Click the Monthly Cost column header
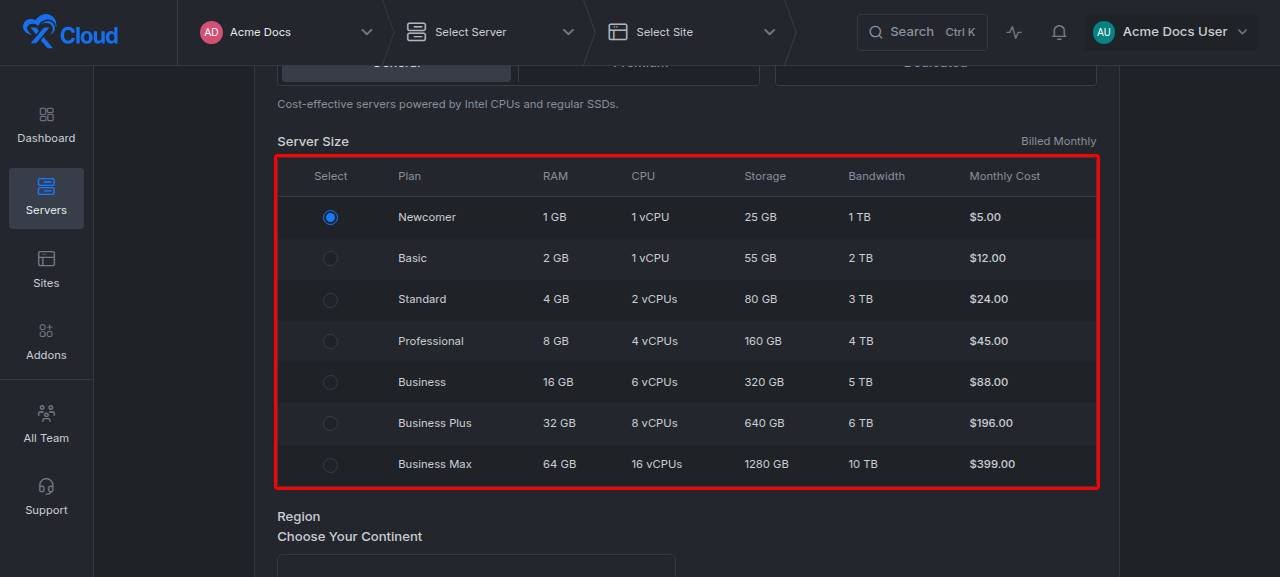1280x577 pixels. tap(1005, 176)
